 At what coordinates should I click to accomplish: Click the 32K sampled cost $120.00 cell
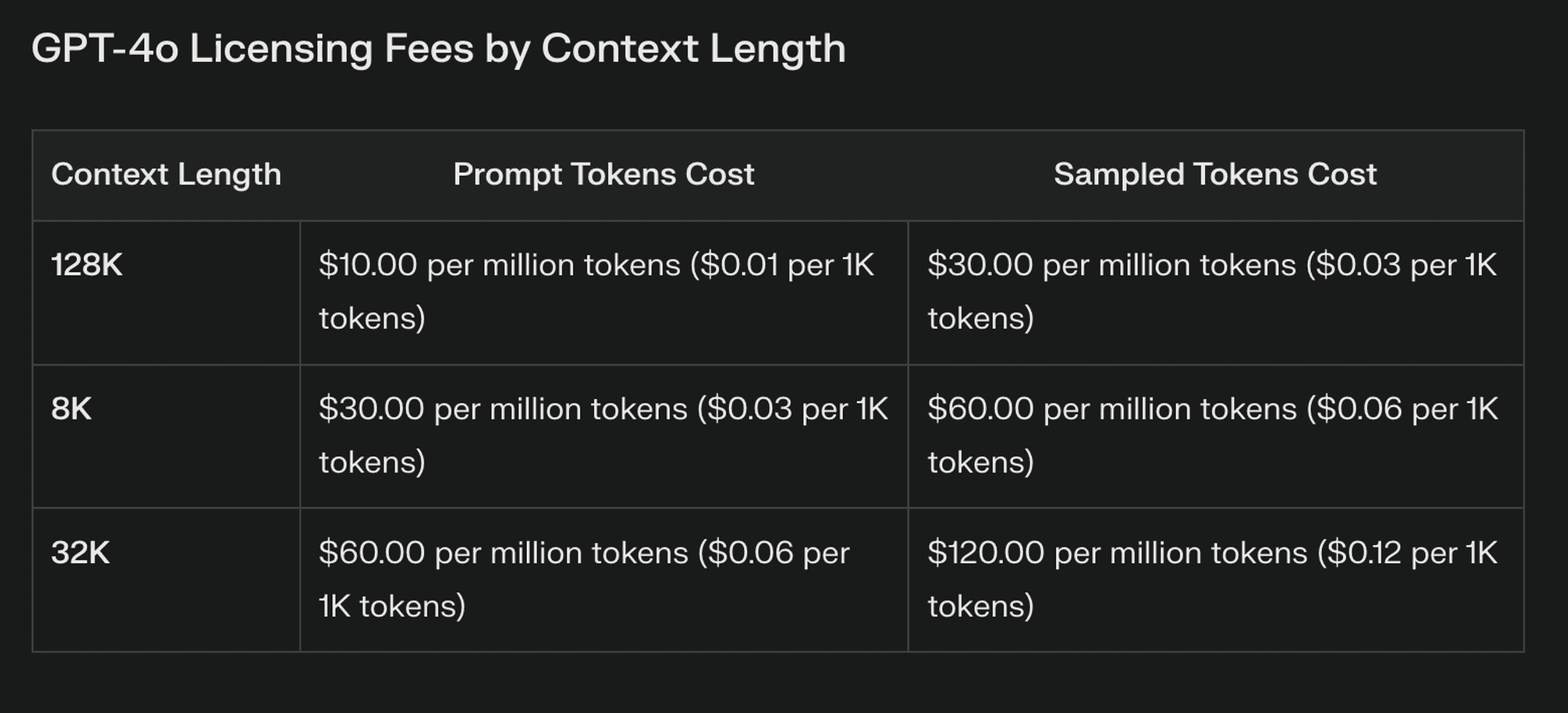coord(1215,580)
